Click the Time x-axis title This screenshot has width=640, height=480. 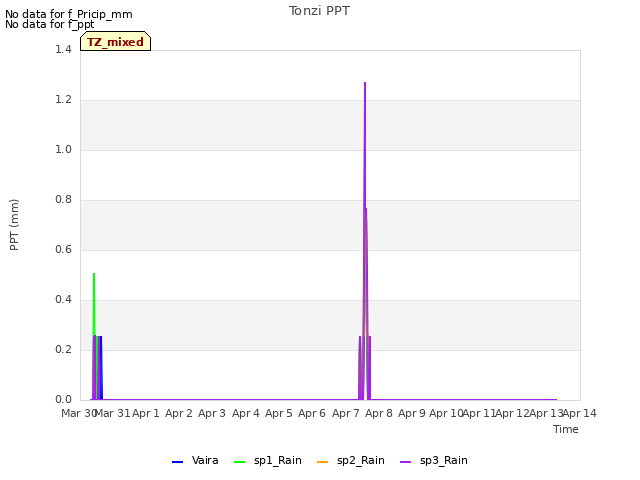tap(566, 429)
